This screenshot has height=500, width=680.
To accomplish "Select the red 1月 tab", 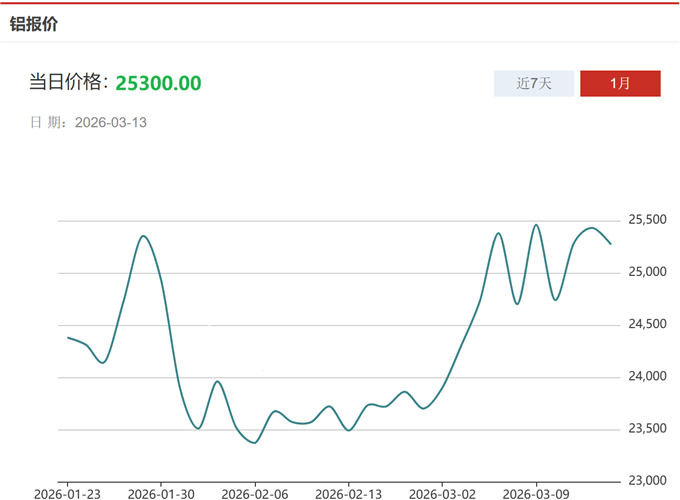I will (620, 84).
